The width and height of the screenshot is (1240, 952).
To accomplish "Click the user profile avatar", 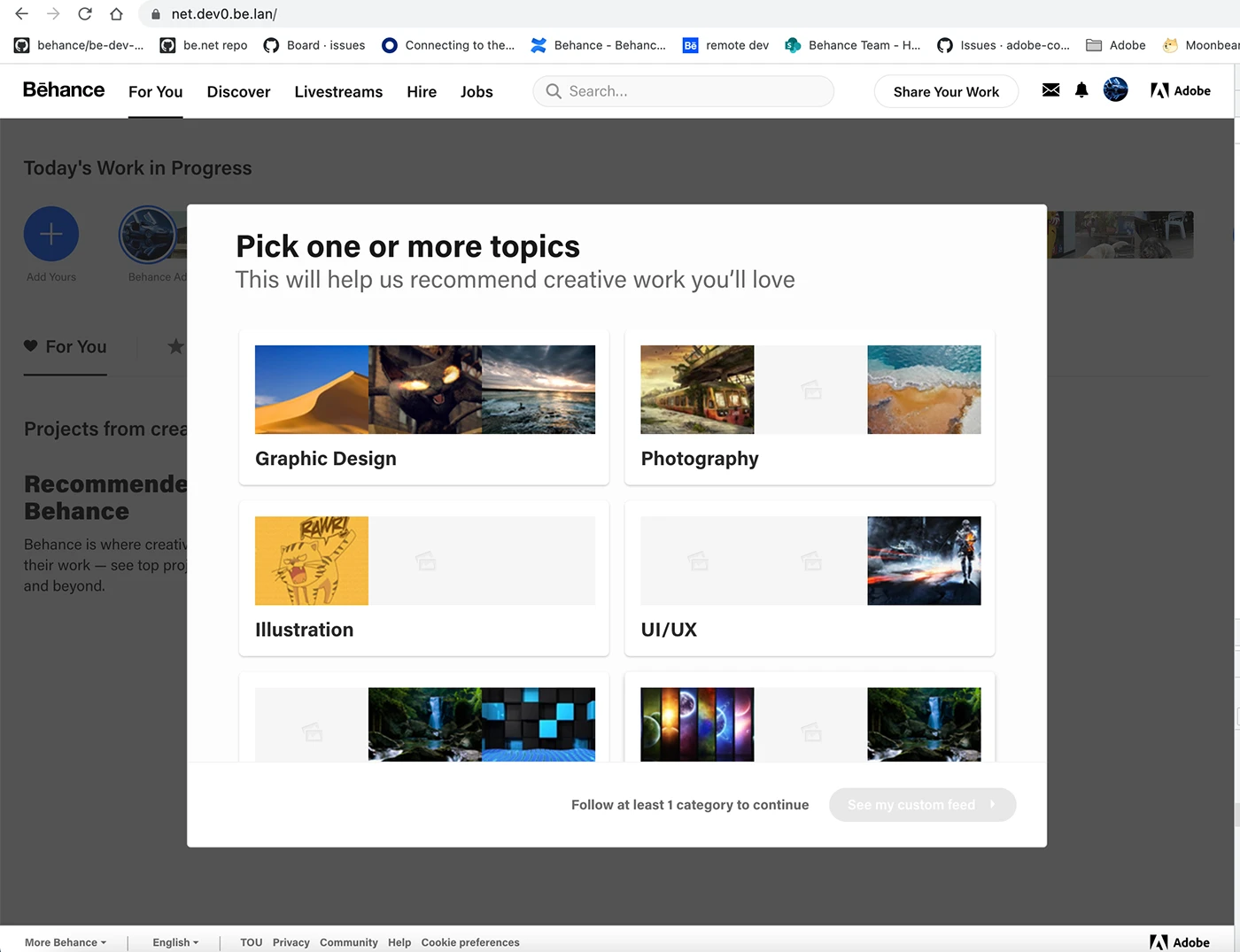I will tap(1115, 89).
